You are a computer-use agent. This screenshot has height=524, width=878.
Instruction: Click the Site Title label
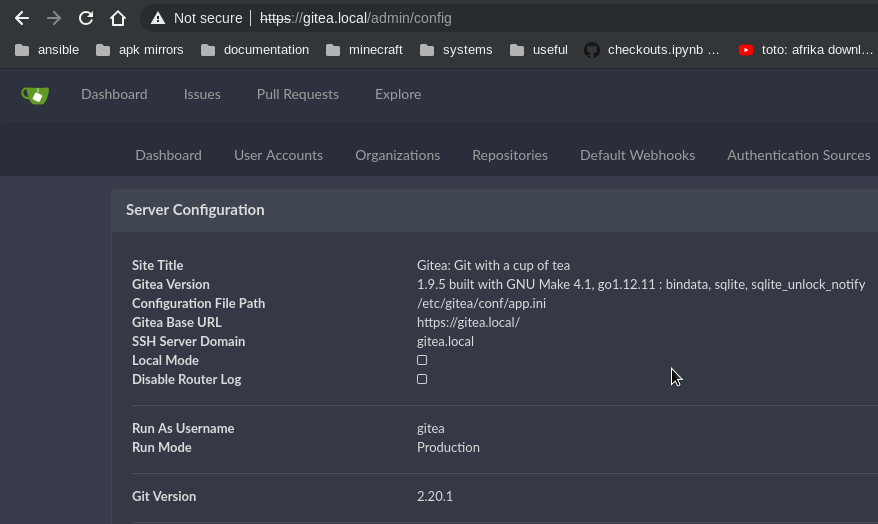point(157,265)
